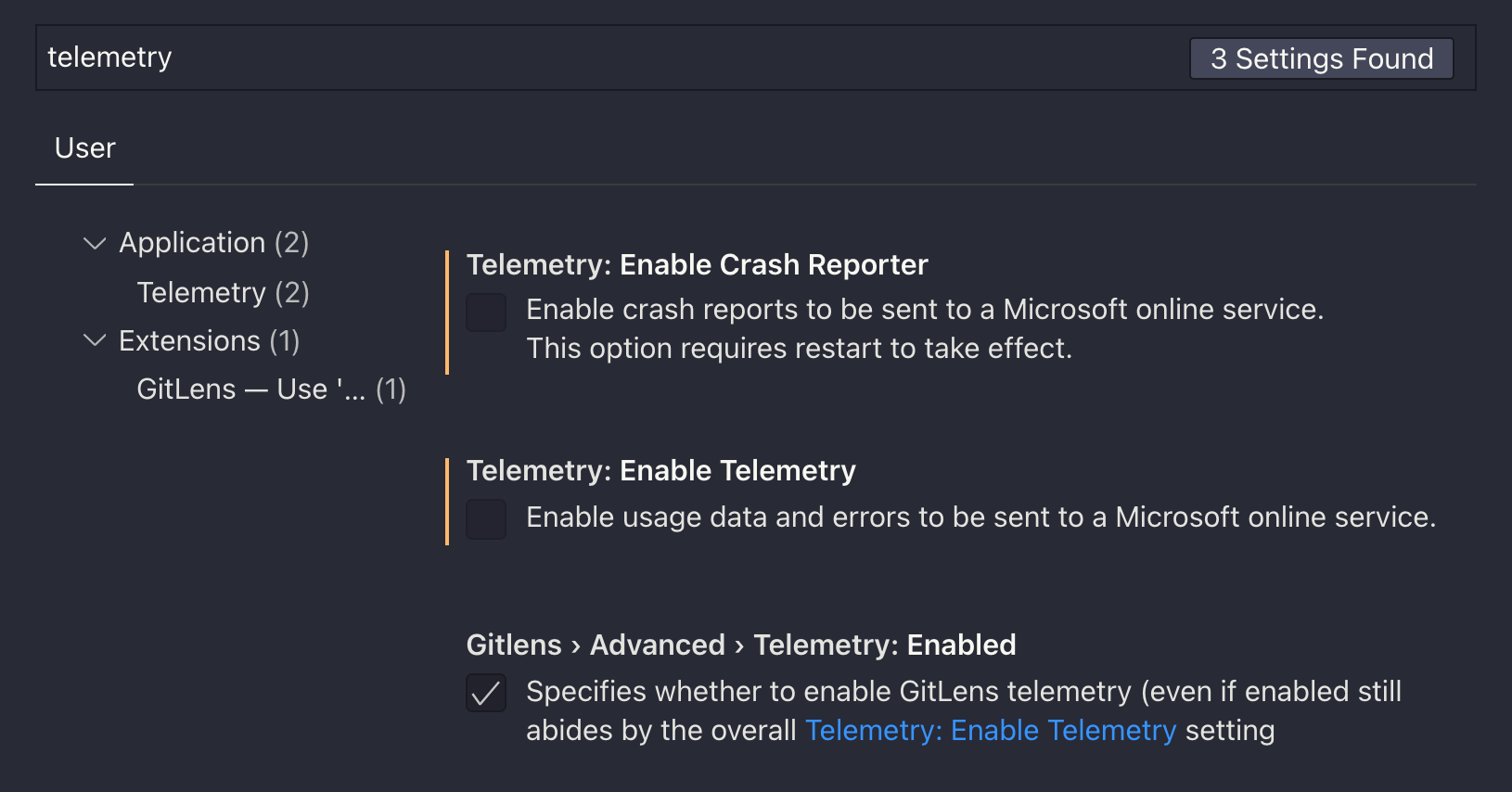The image size is (1512, 792).
Task: Enable the Telemetry: Enable Telemetry checkbox
Action: [485, 519]
